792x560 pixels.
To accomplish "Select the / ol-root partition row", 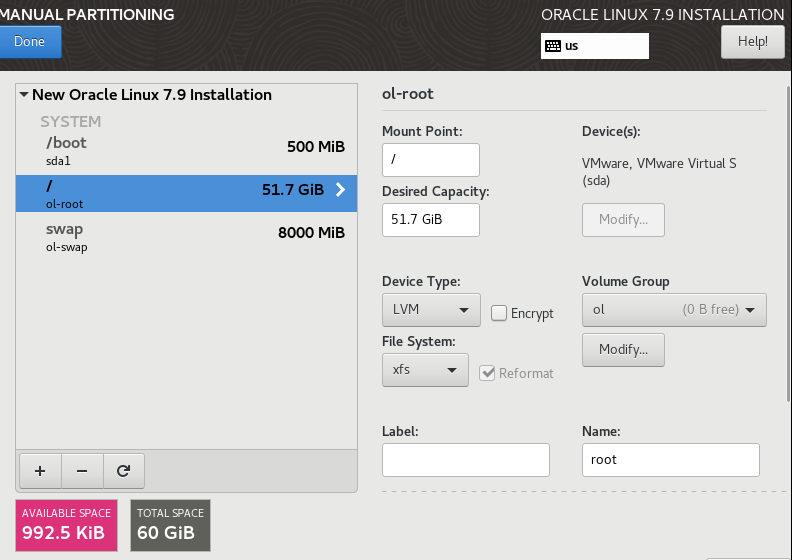I will [186, 193].
